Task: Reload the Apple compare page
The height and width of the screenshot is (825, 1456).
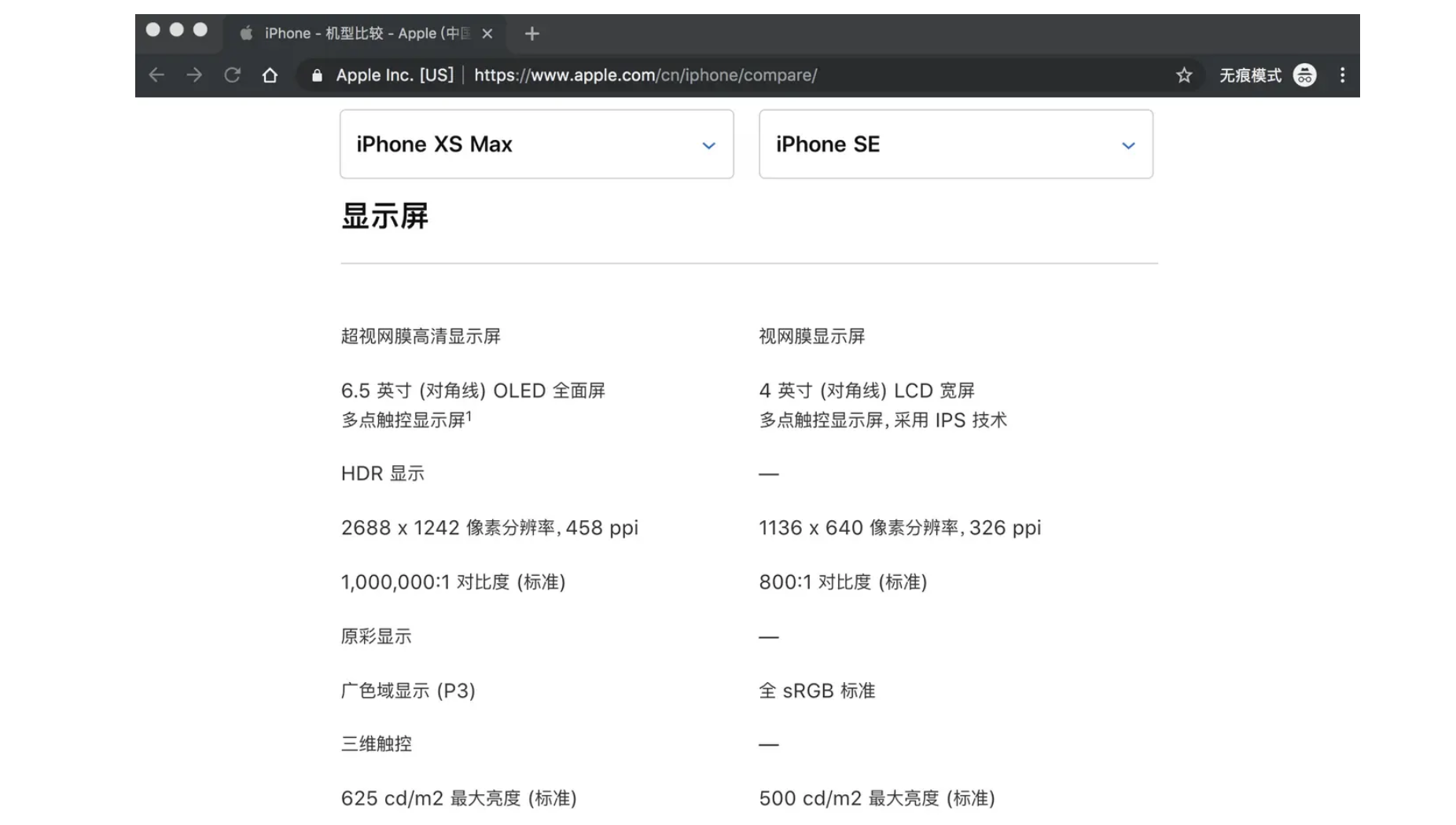Action: 232,75
